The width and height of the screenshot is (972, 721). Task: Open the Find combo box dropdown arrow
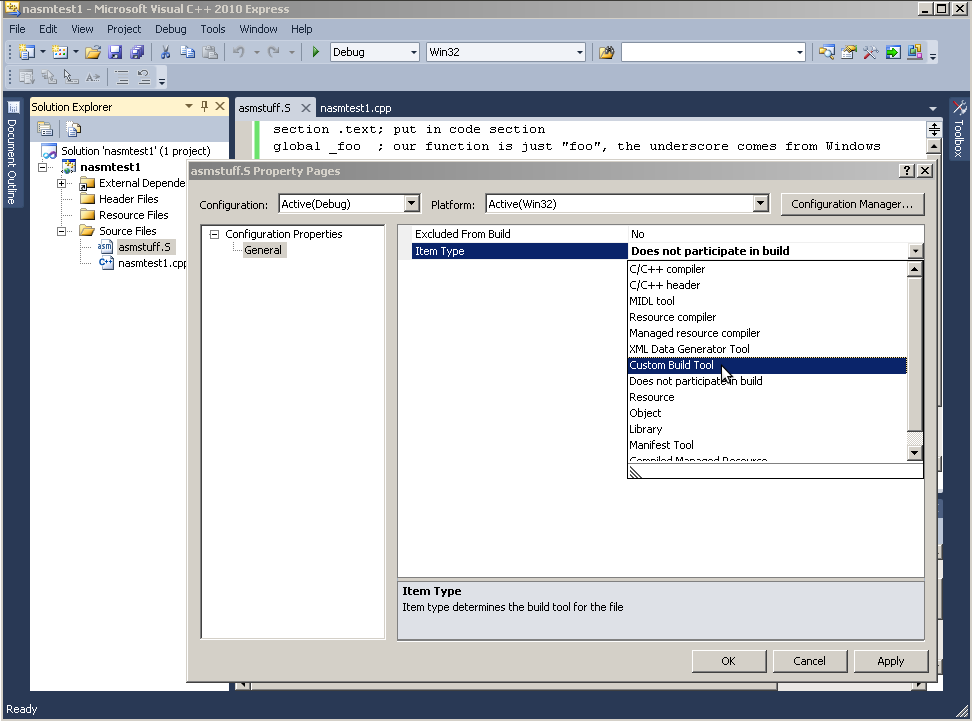click(x=800, y=52)
